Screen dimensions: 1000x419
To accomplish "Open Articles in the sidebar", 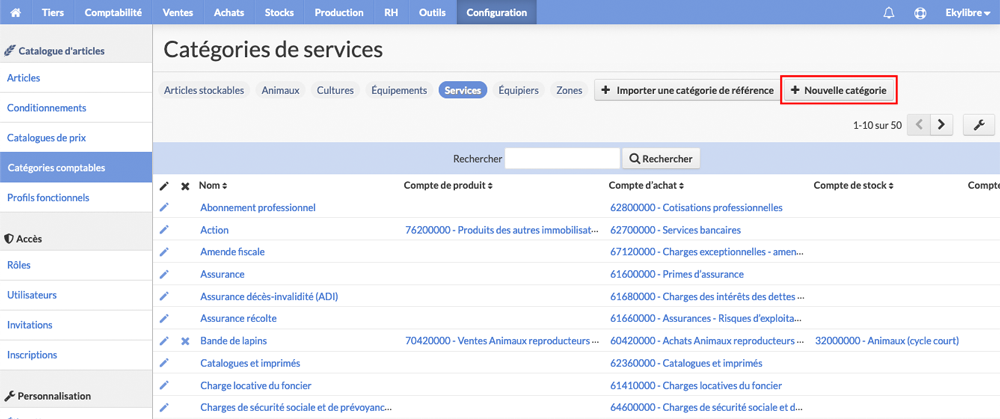I will click(x=76, y=78).
